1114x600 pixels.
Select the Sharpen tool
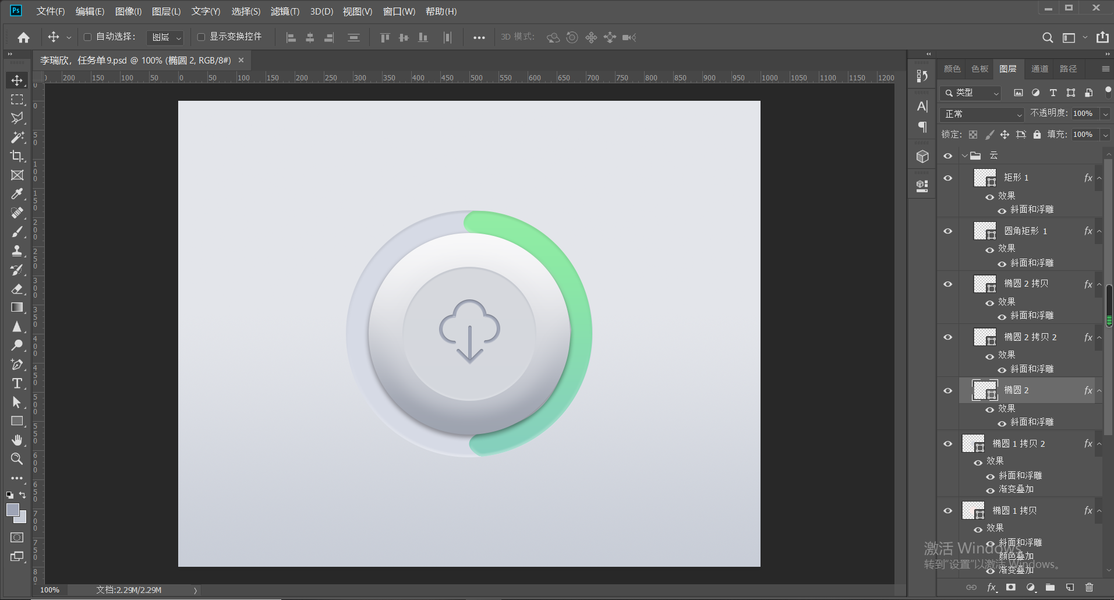point(17,327)
